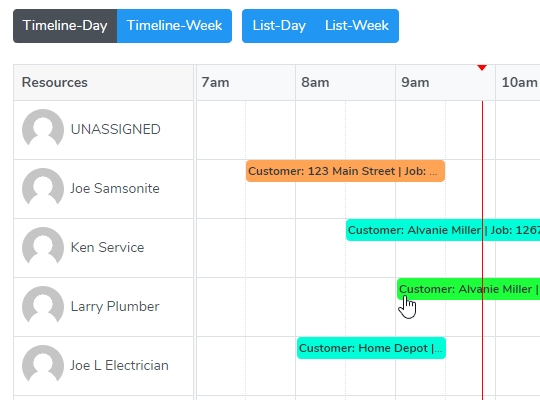Image resolution: width=540 pixels, height=400 pixels.
Task: Click the 9am time column header
Action: [x=445, y=83]
